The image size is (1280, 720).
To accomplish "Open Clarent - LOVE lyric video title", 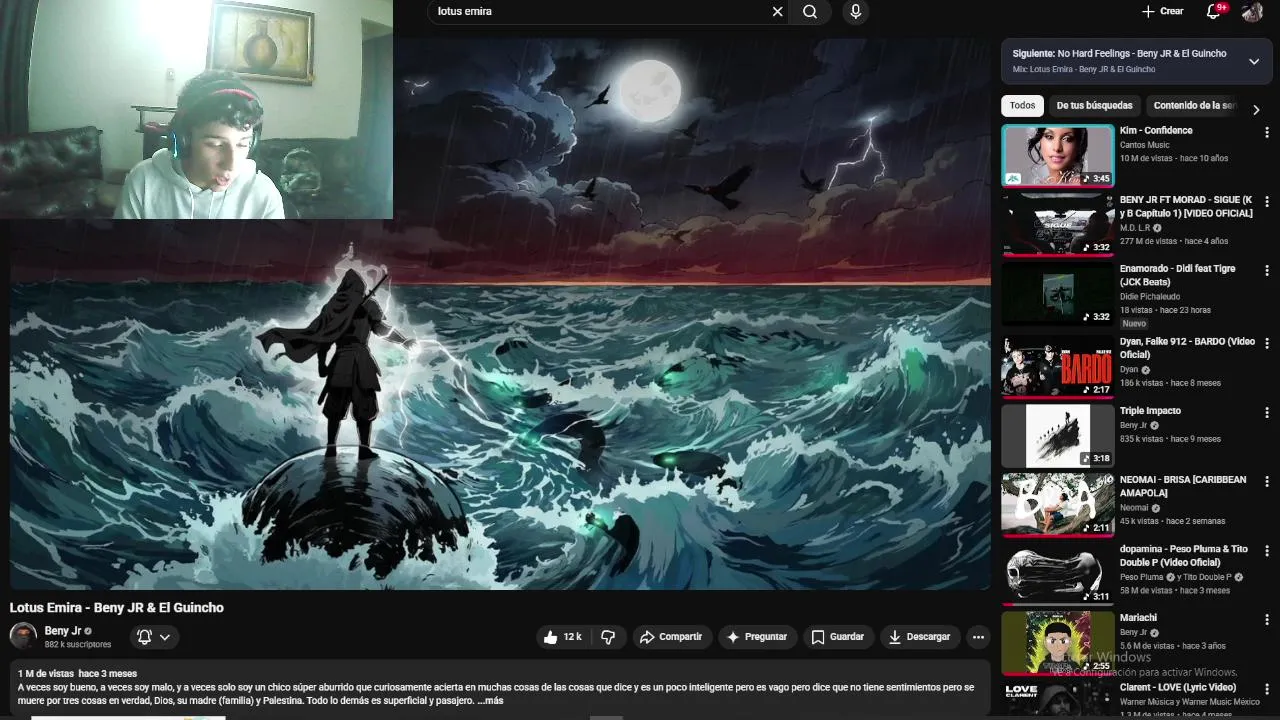I will [1178, 687].
